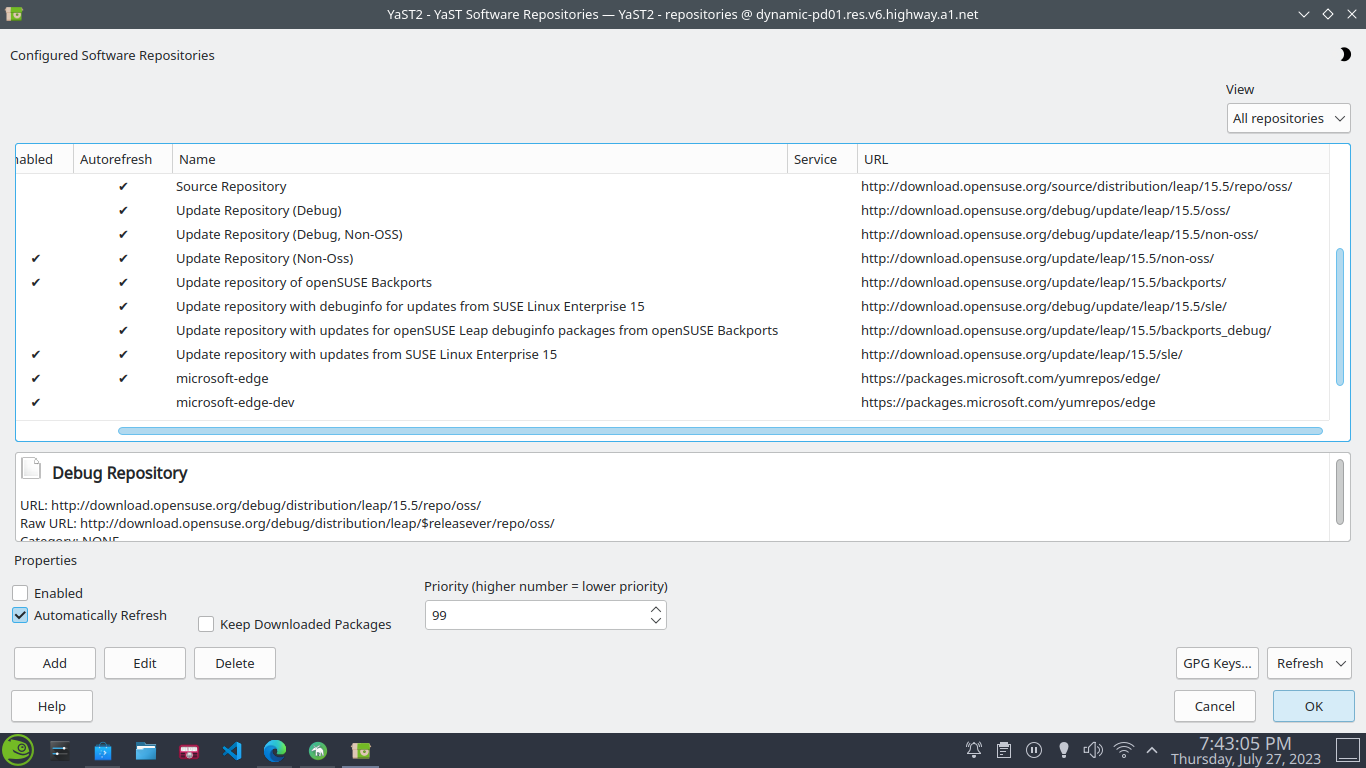Increase Priority value with the up spinner

tap(655, 608)
